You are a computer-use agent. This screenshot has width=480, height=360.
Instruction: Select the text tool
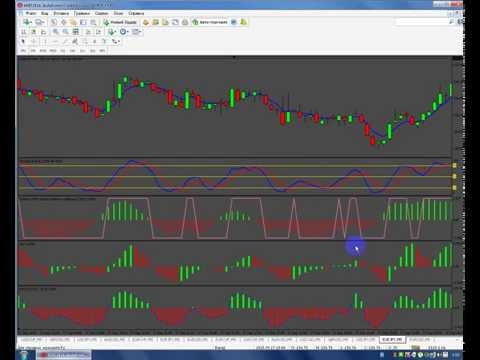coord(95,41)
